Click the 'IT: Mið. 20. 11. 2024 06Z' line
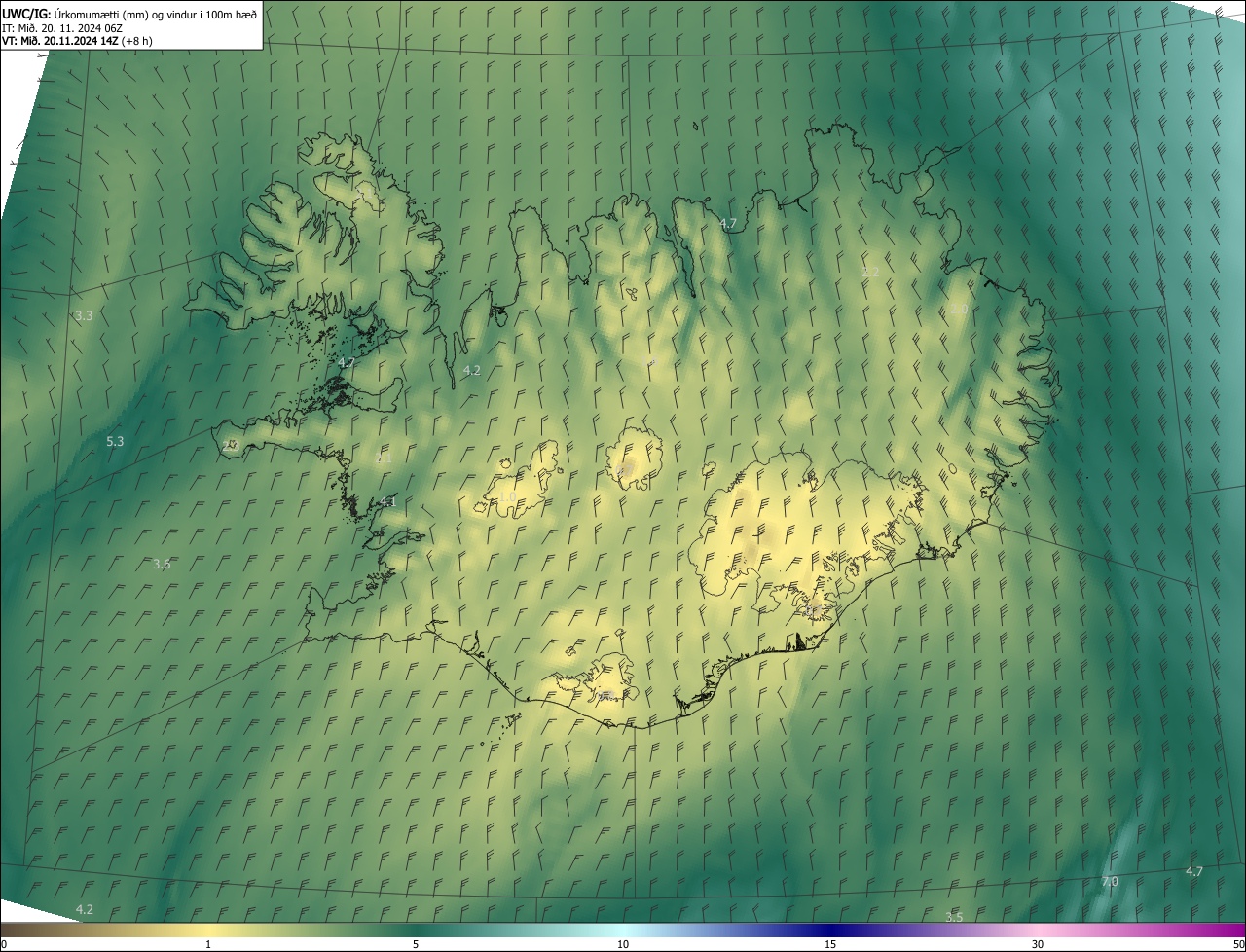Image resolution: width=1246 pixels, height=952 pixels. 62,27
